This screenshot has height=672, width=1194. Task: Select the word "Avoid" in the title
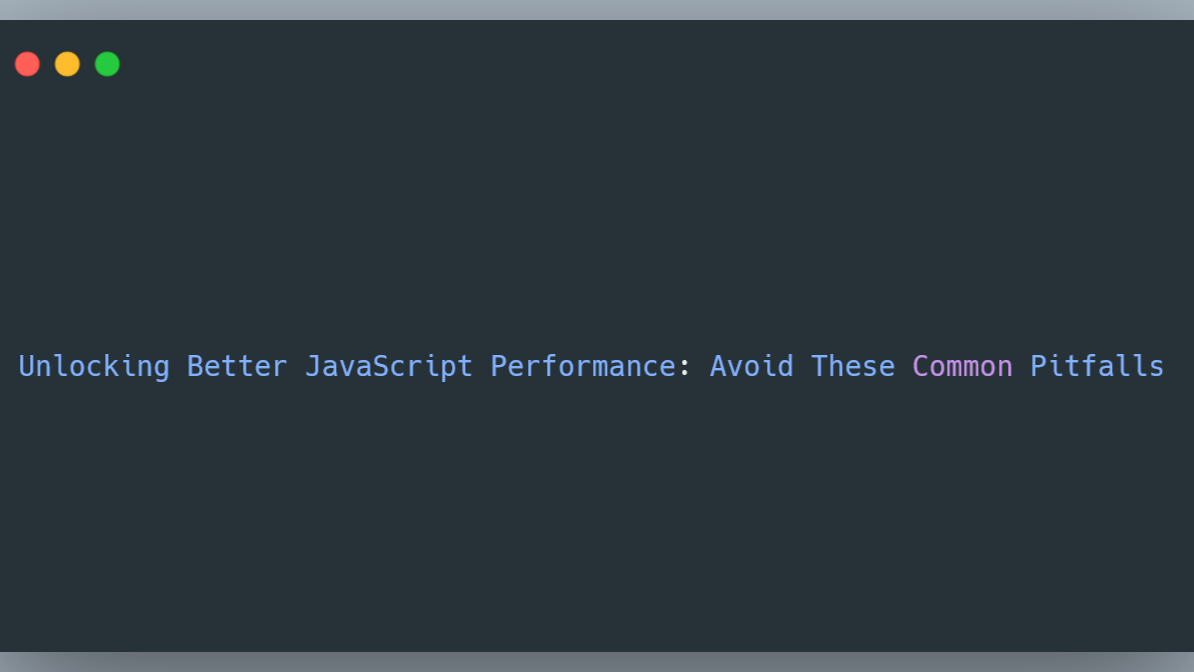[751, 366]
